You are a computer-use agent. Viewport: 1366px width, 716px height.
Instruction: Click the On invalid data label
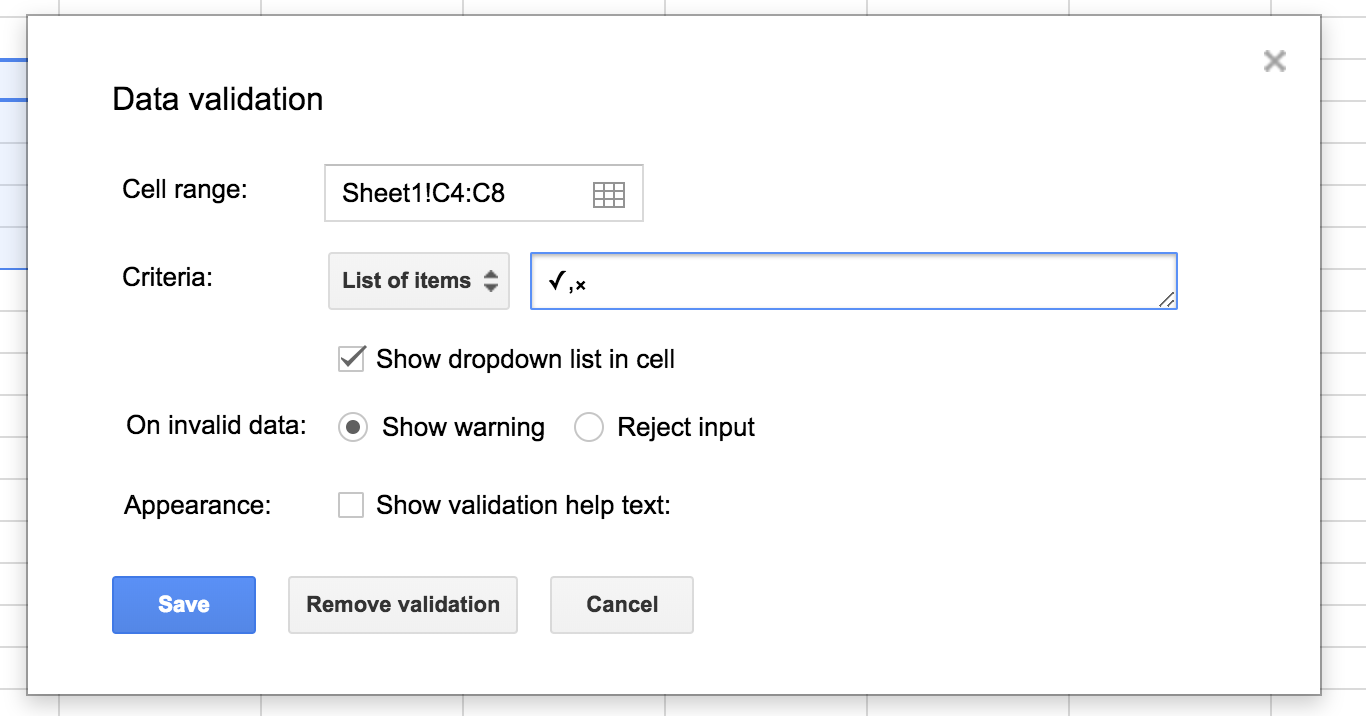tap(216, 425)
